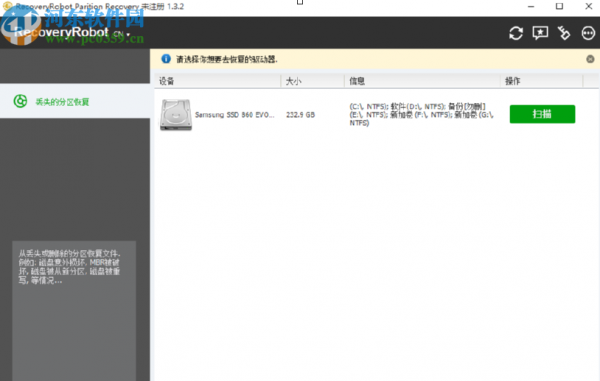Open the feedback star-bubble icon
The image size is (600, 381).
[540, 33]
